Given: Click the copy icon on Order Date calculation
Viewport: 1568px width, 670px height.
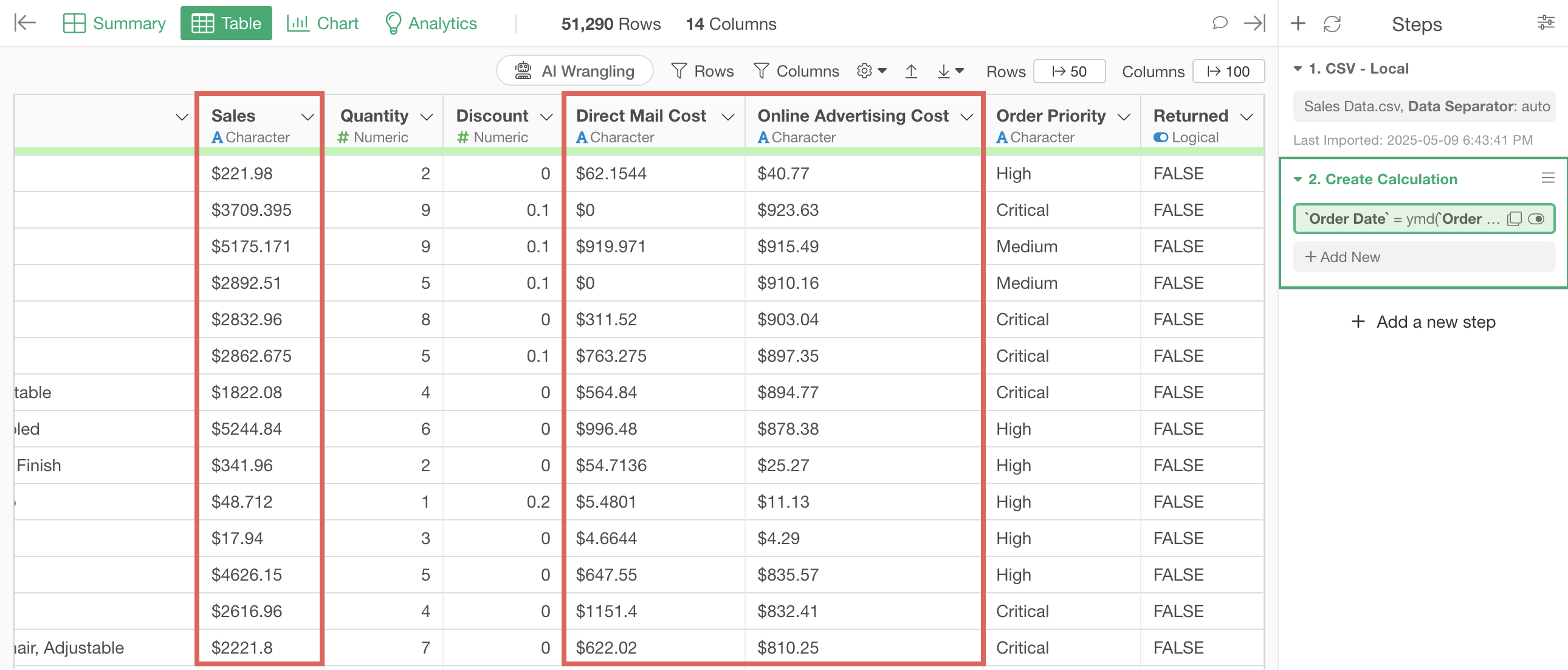Looking at the screenshot, I should (1514, 219).
